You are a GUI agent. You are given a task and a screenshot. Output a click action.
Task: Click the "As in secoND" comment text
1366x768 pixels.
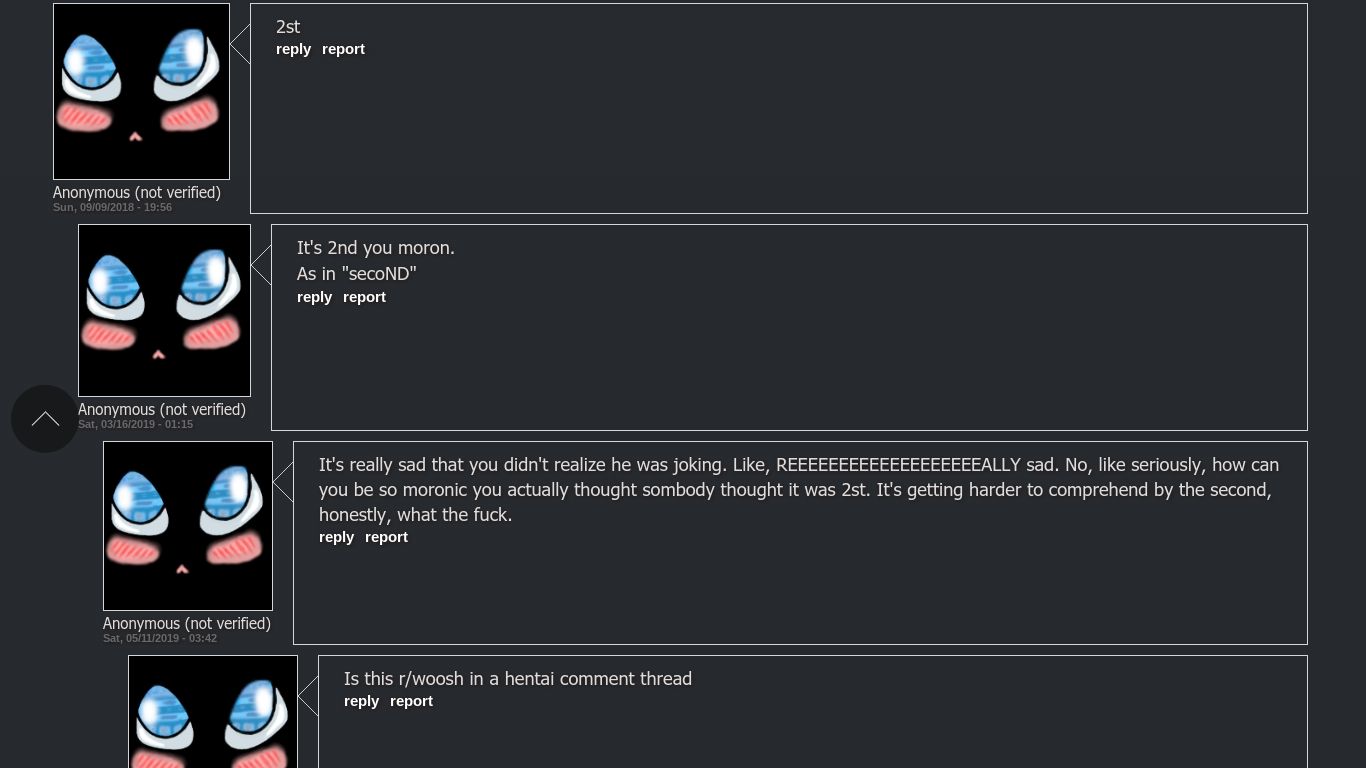[356, 273]
